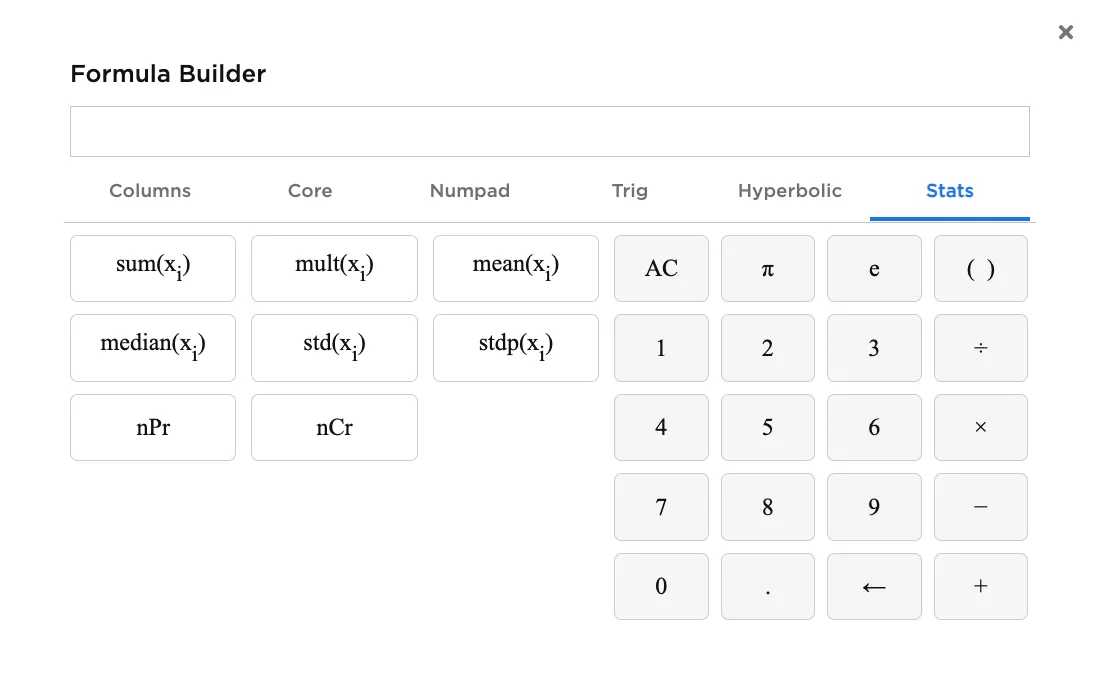Insert the nCr combination function
Viewport: 1096px width, 686px height.
tap(334, 427)
